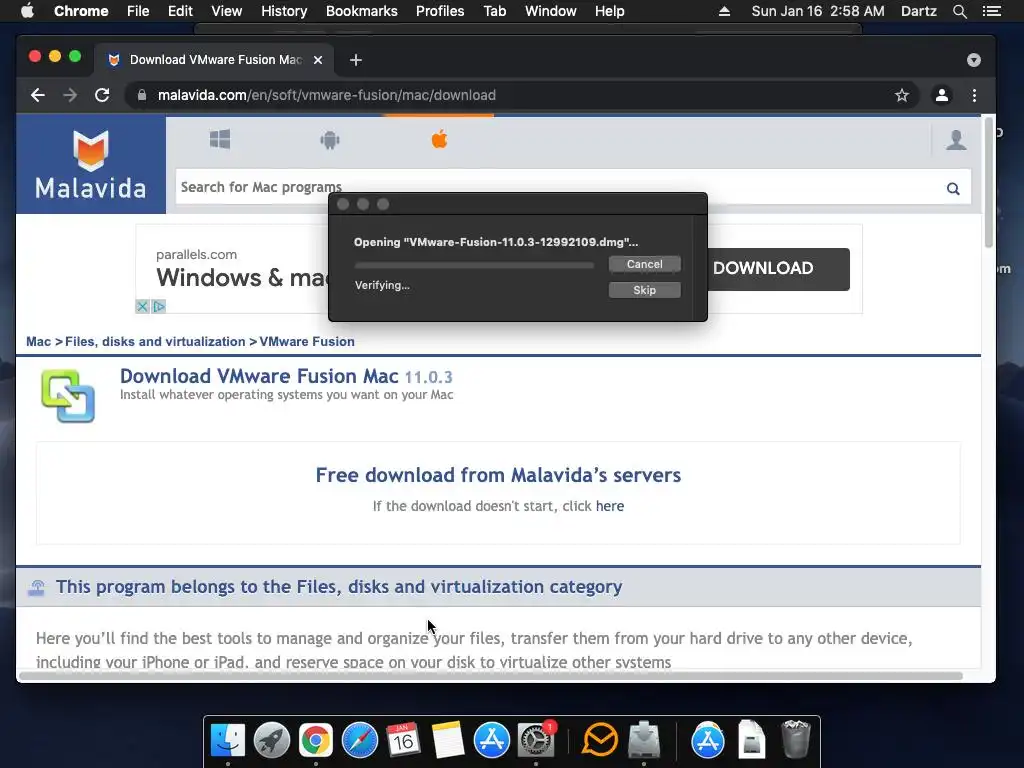The height and width of the screenshot is (768, 1024).
Task: Open new tab with plus button
Action: point(356,60)
